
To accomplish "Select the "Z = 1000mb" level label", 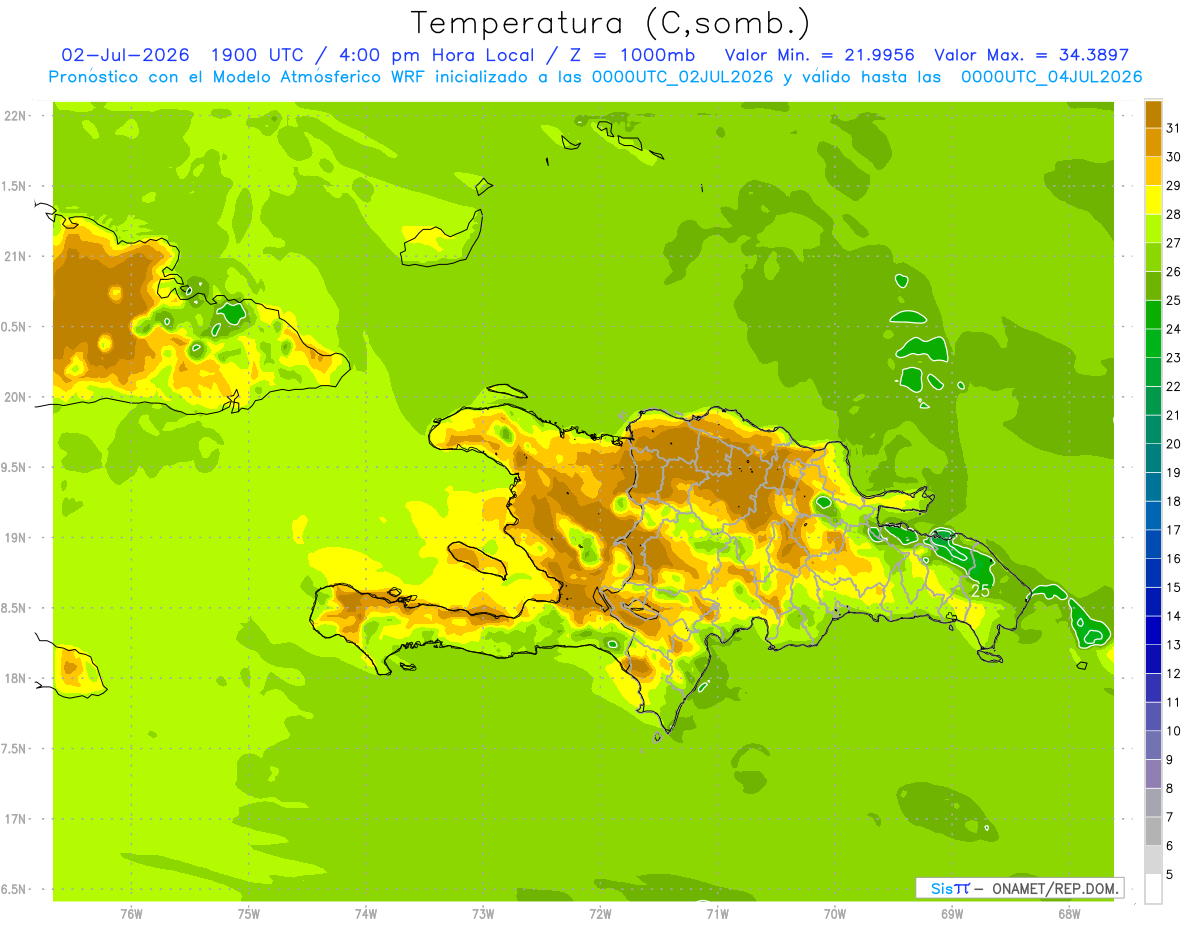I will (x=634, y=55).
